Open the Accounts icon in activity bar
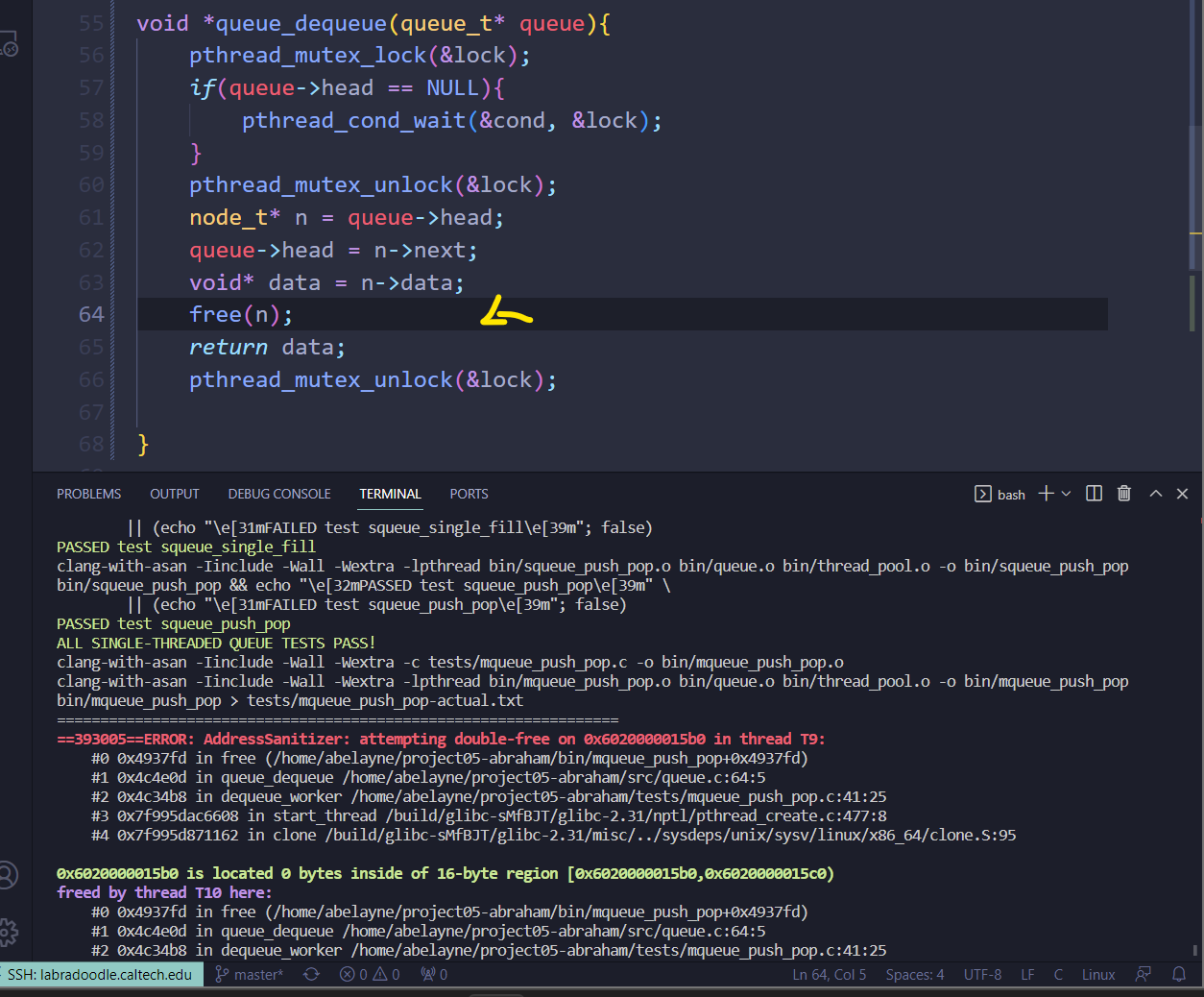The height and width of the screenshot is (997, 1204). tap(8, 875)
